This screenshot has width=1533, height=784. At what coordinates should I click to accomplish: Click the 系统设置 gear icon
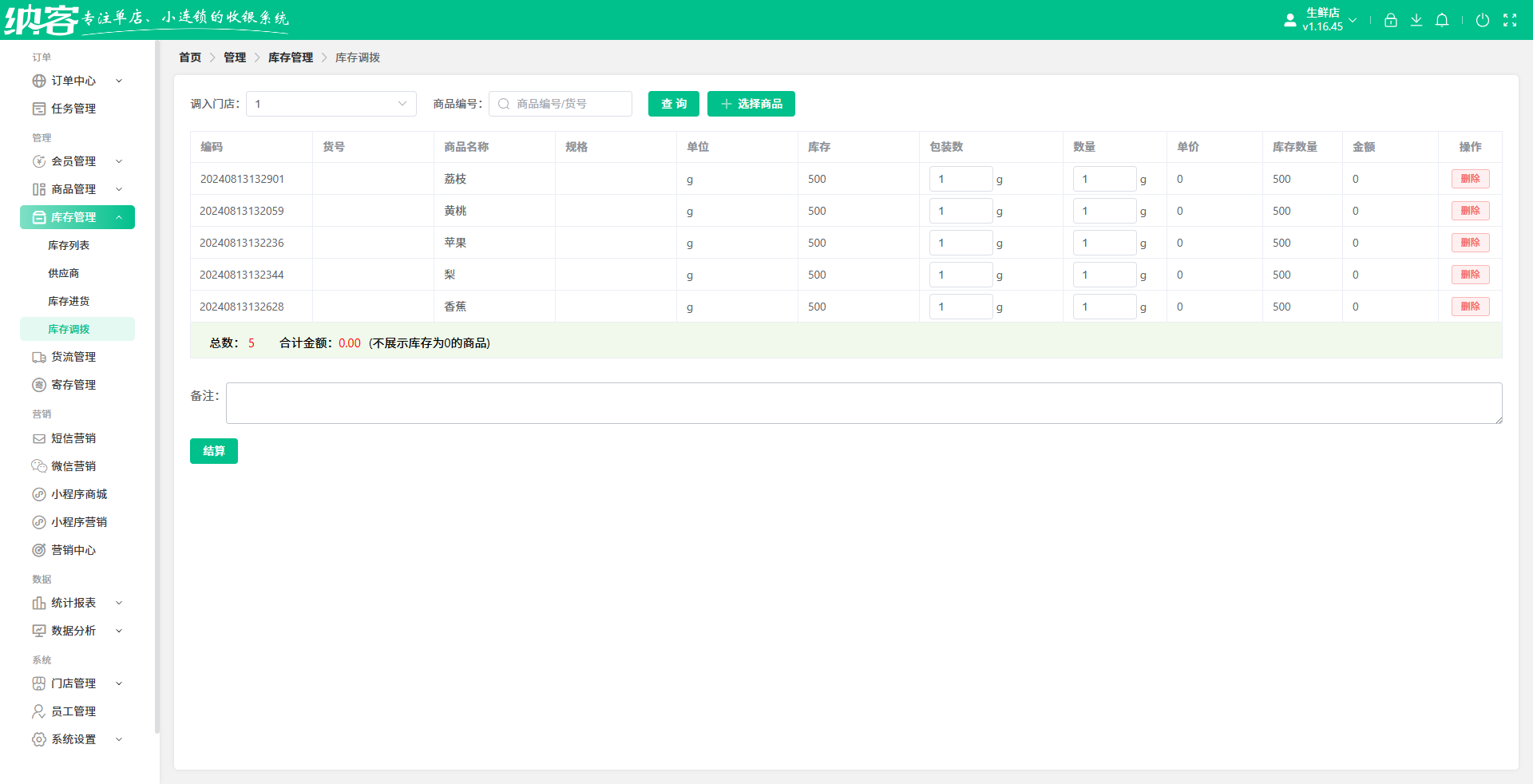(39, 739)
